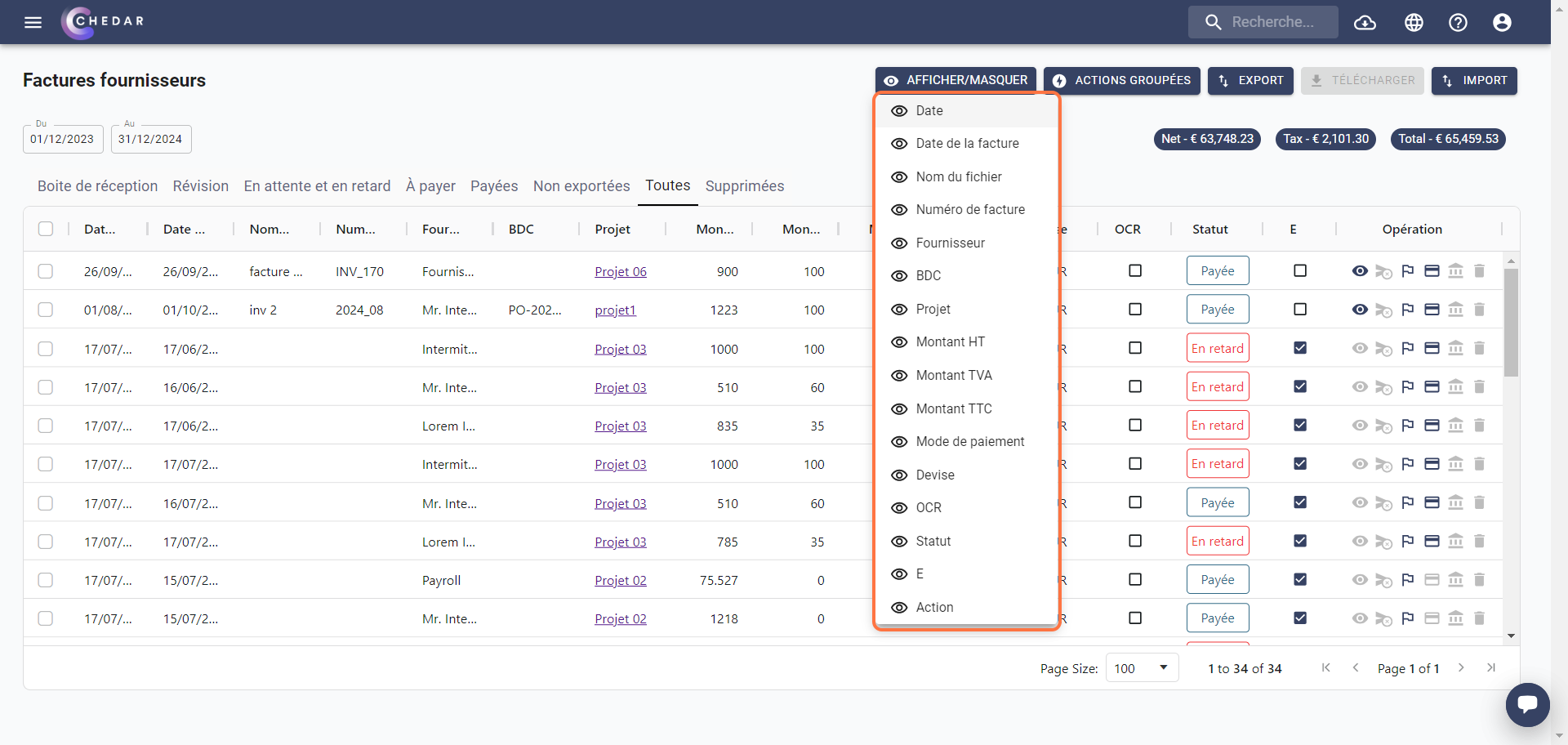
Task: Toggle Date column visibility
Action: (x=966, y=111)
